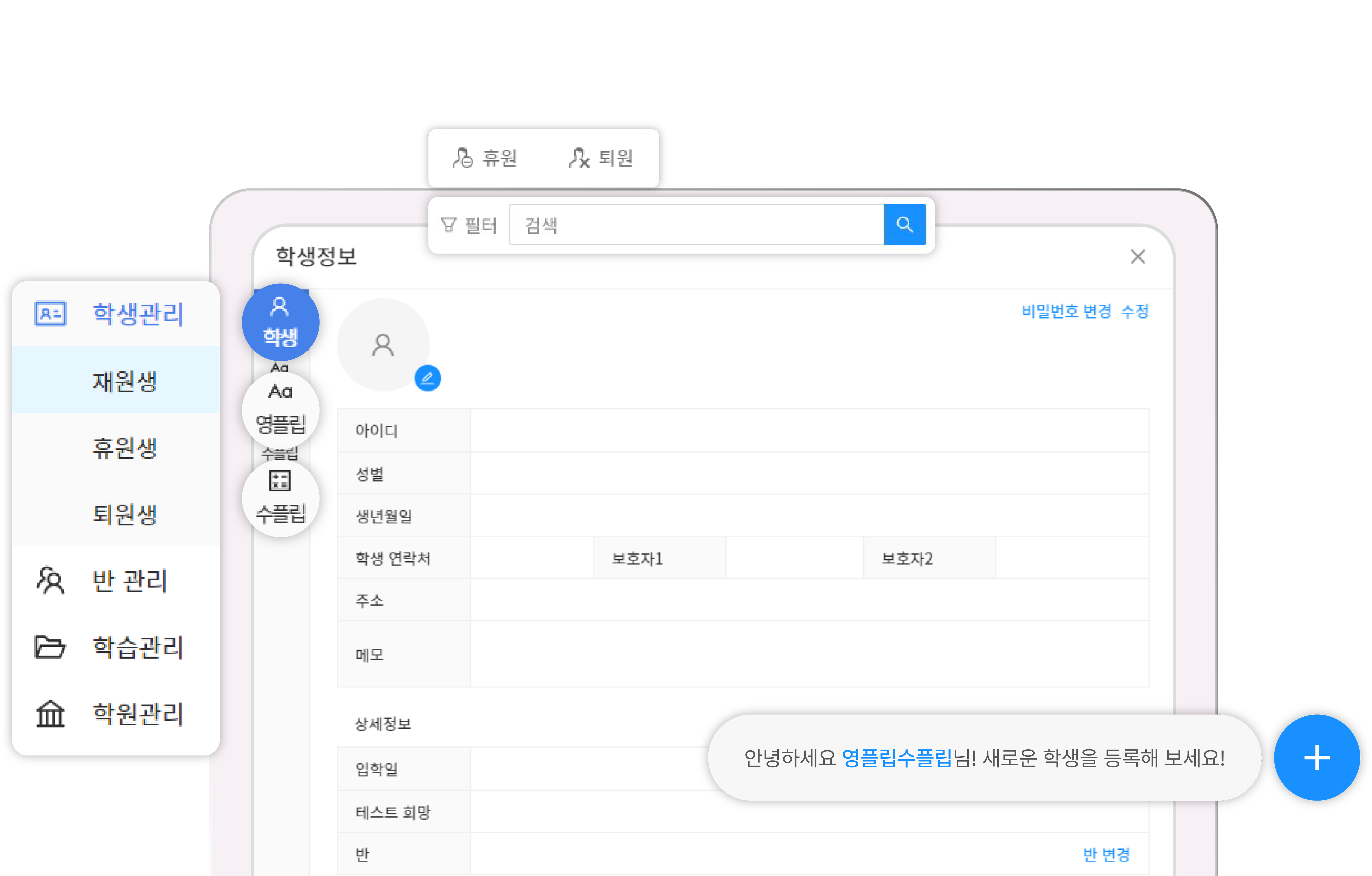1372x876 pixels.
Task: Click the 테스트 희망 row label
Action: [x=393, y=812]
